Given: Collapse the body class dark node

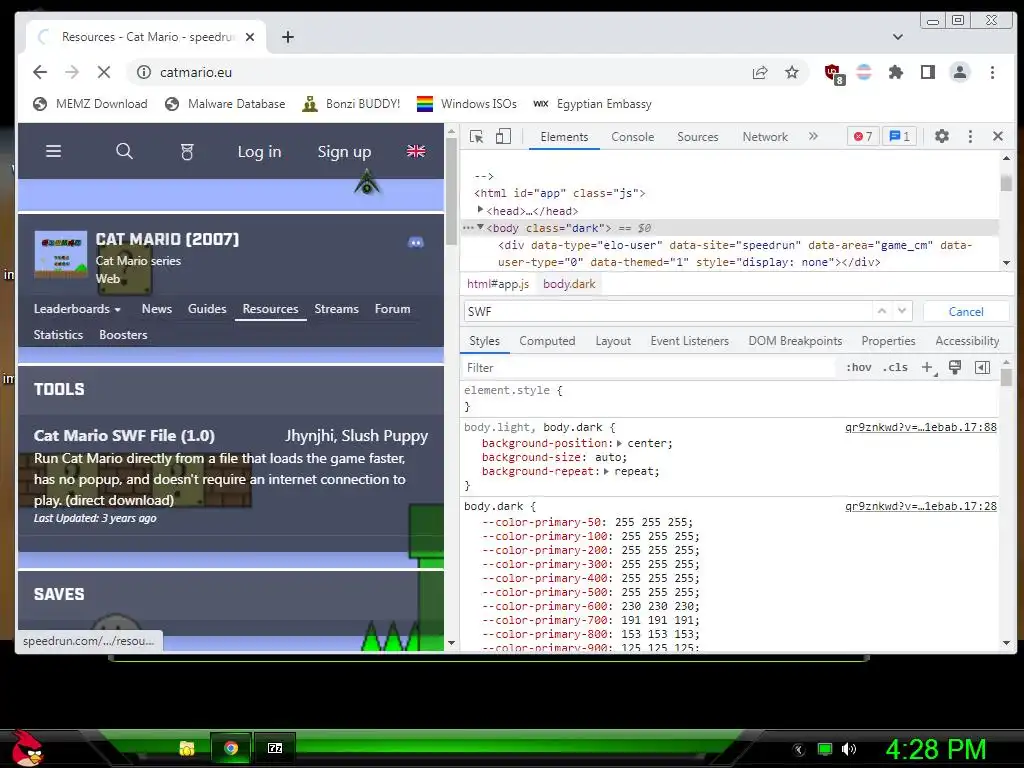Looking at the screenshot, I should 481,227.
